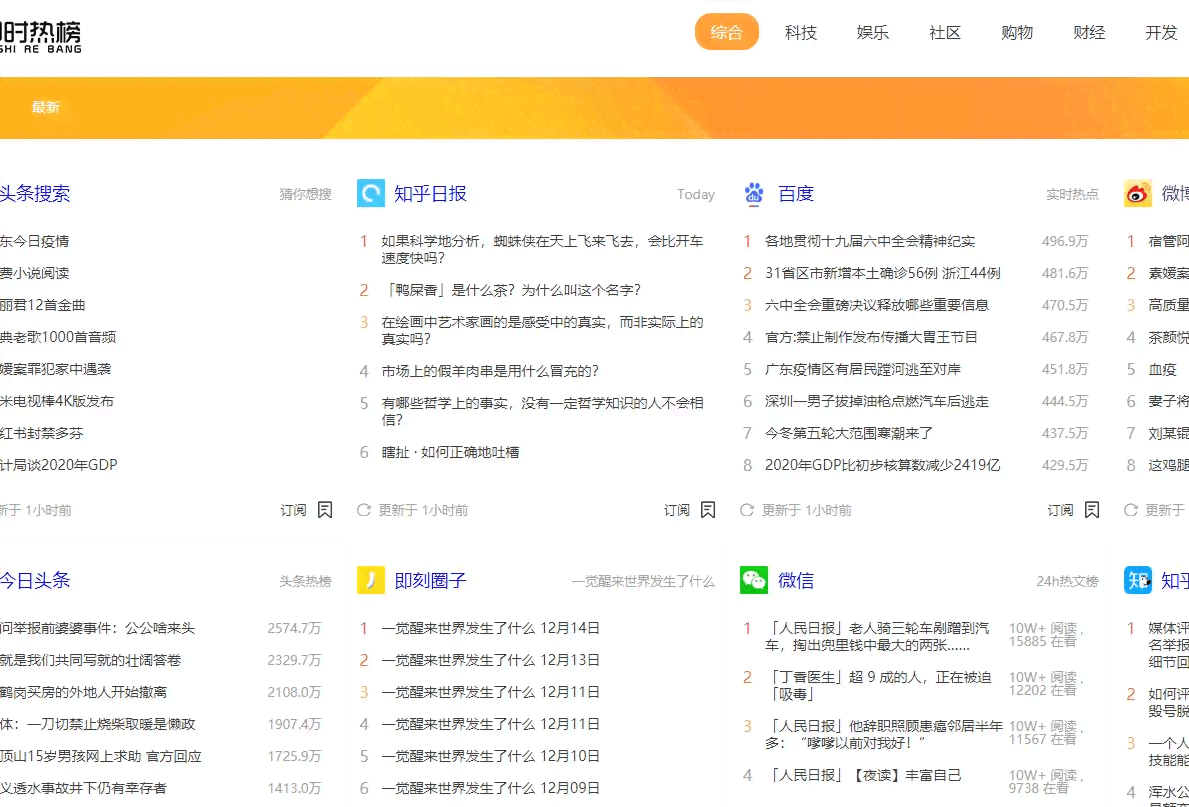Open 鹤岗买房的外地人开始撤离 headline
This screenshot has height=807, width=1189.
coord(83,692)
